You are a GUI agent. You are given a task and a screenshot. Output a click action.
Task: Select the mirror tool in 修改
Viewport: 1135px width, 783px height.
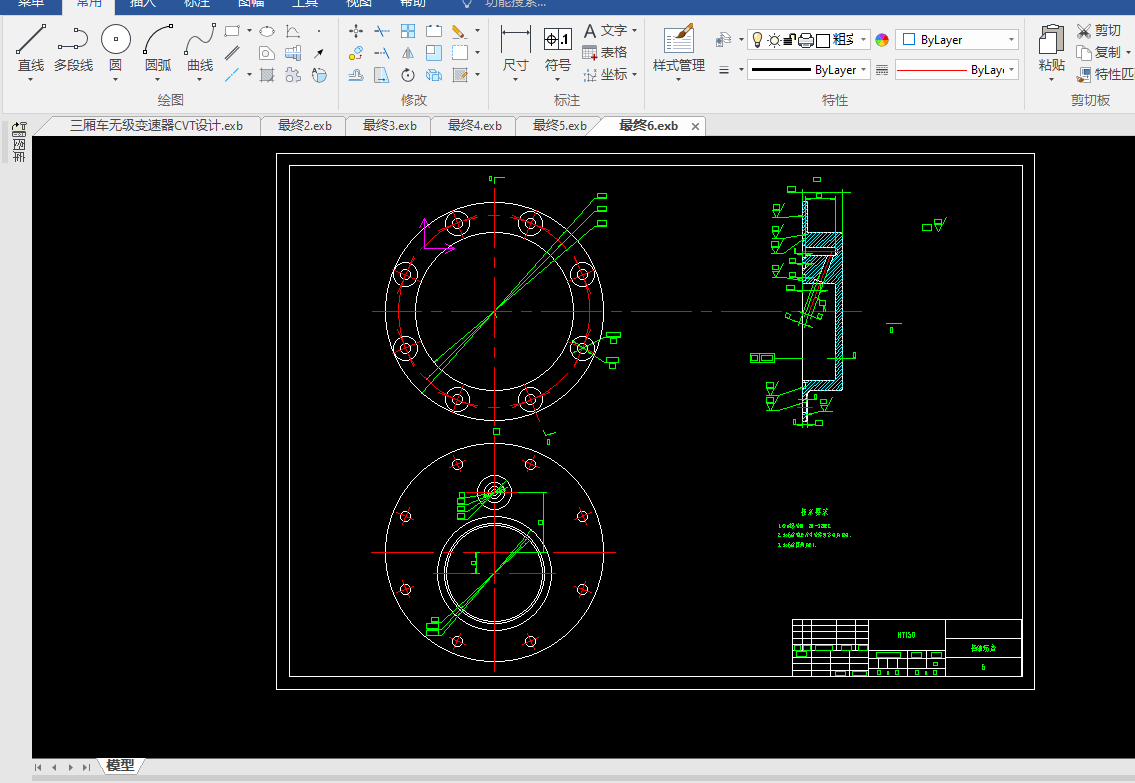(408, 53)
